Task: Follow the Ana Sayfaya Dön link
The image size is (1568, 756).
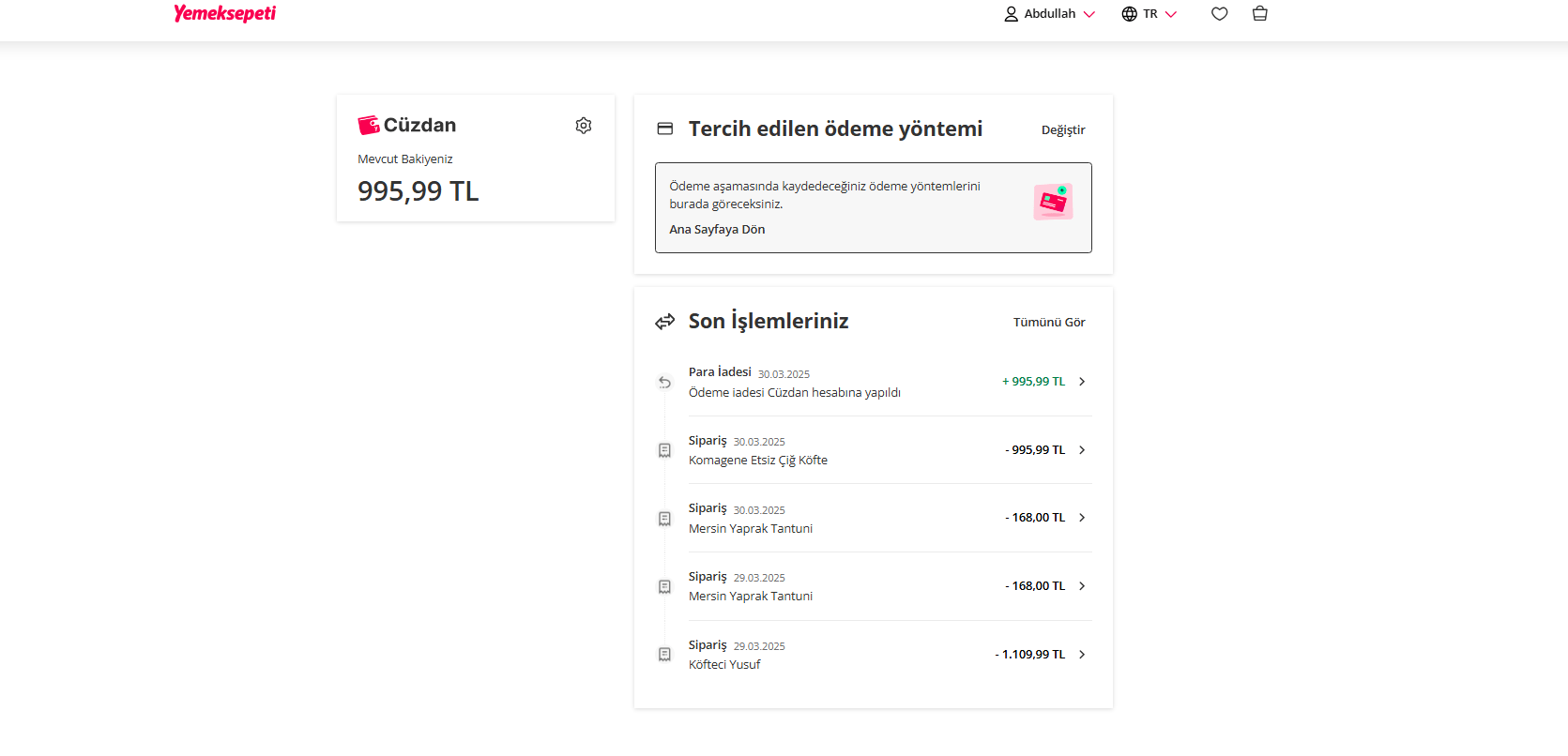Action: 717,230
